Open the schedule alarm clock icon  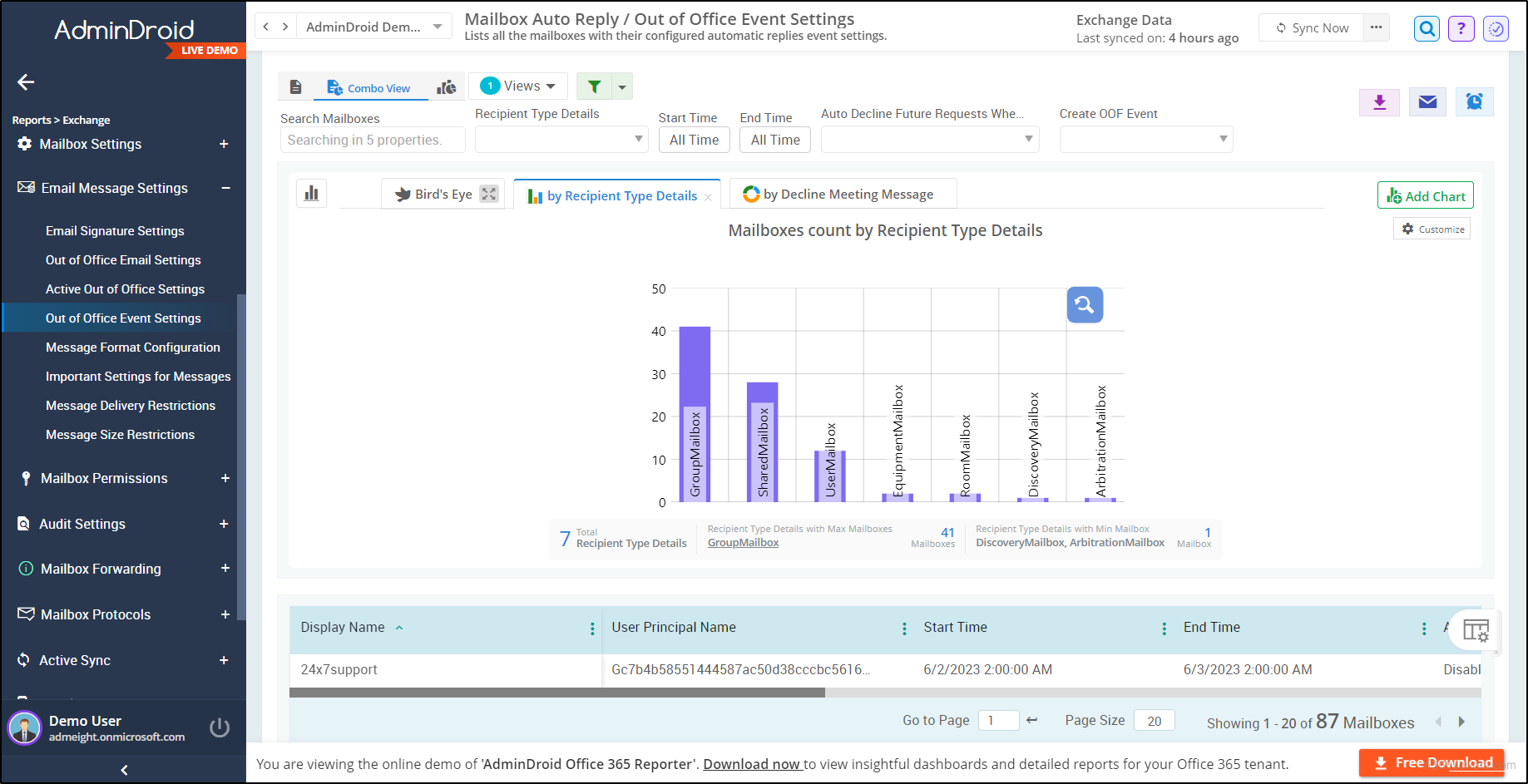[1474, 102]
